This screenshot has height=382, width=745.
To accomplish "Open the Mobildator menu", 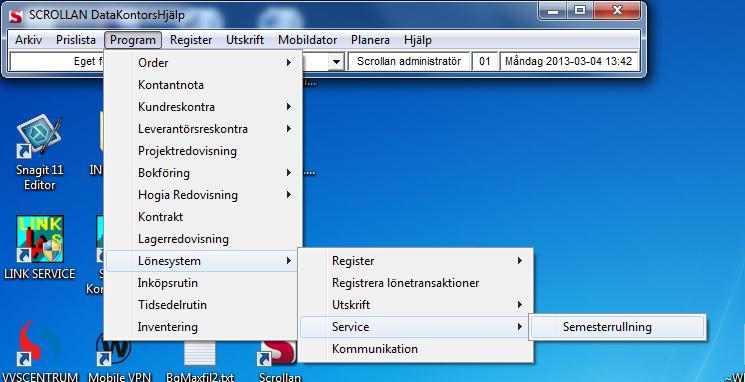I will coord(307,40).
